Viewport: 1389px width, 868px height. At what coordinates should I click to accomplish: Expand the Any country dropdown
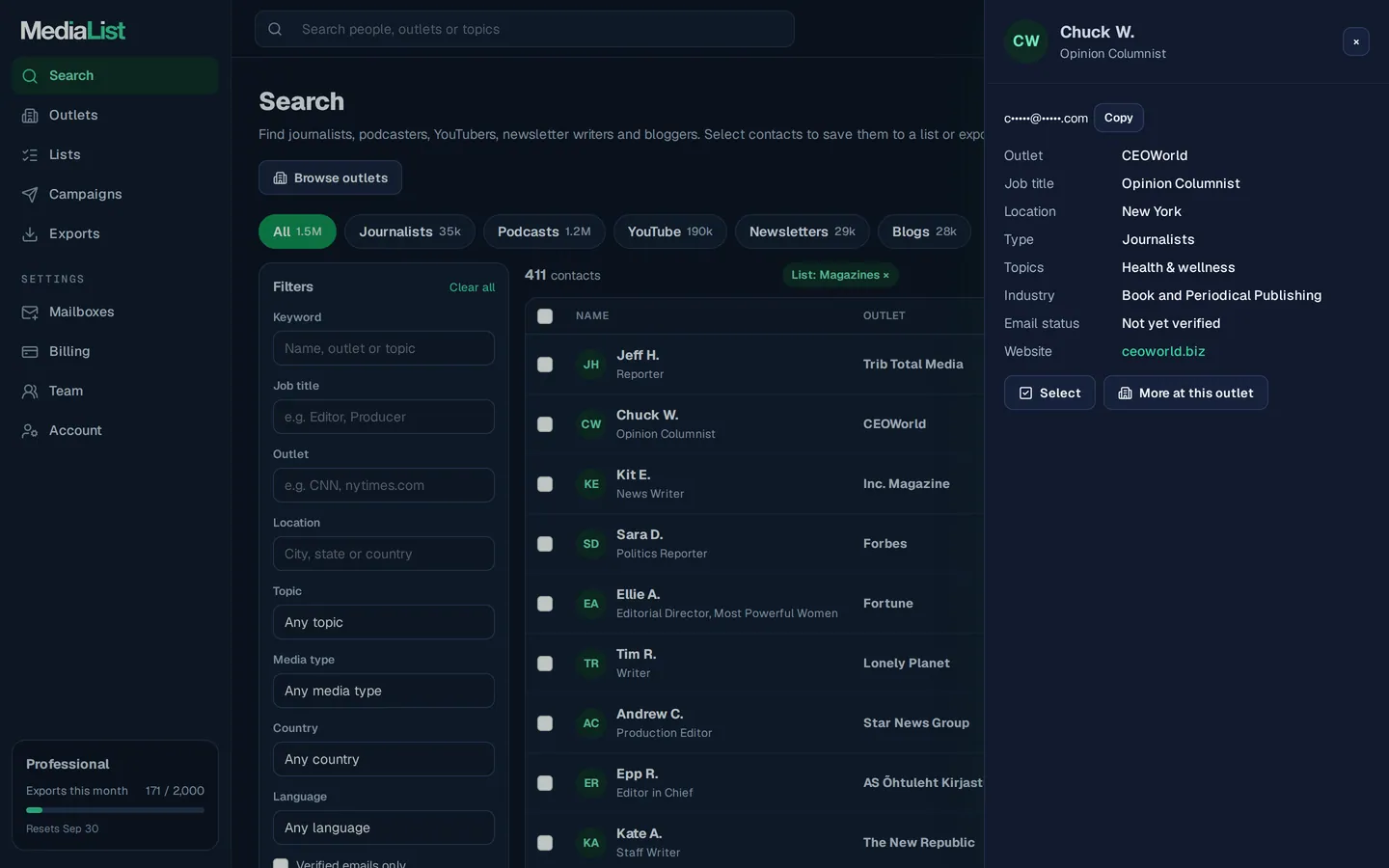point(384,759)
